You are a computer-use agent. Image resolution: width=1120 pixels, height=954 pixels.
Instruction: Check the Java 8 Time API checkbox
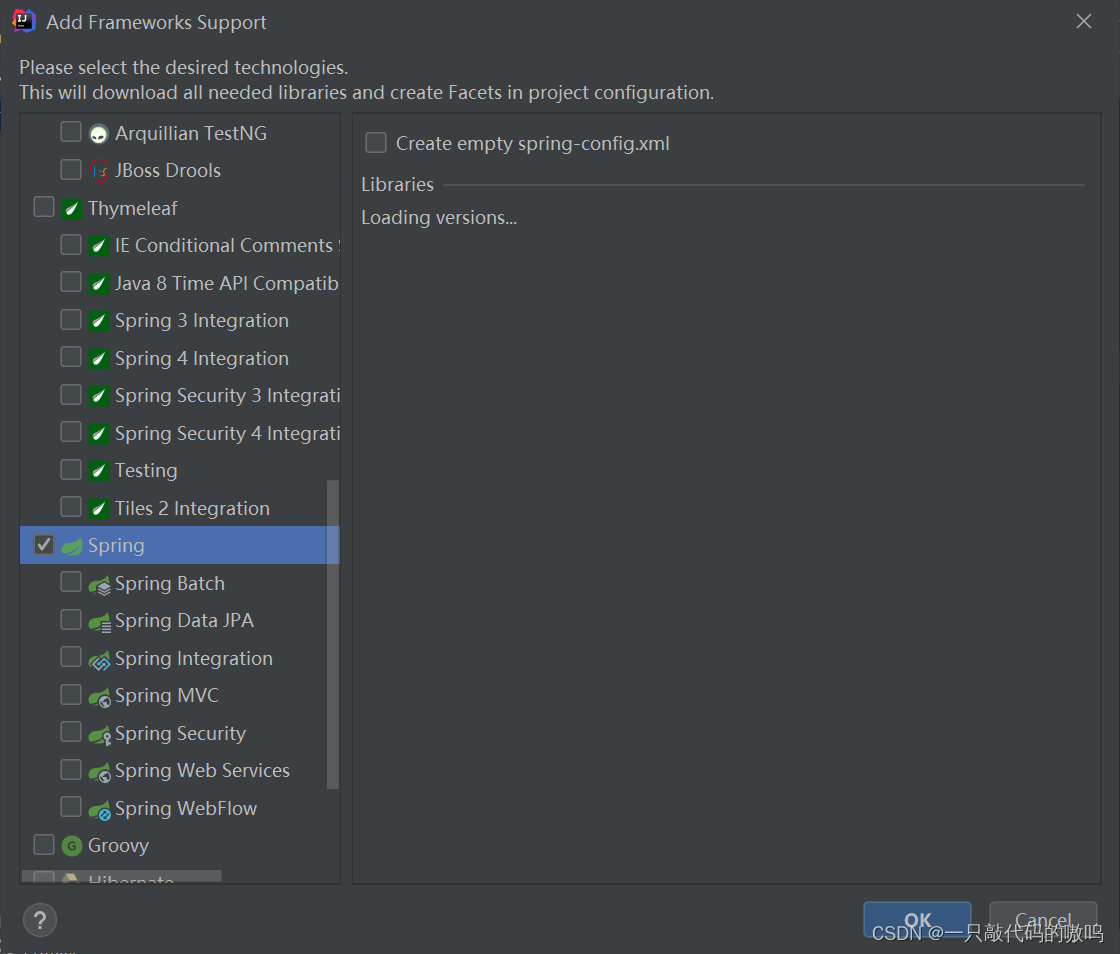pos(71,281)
